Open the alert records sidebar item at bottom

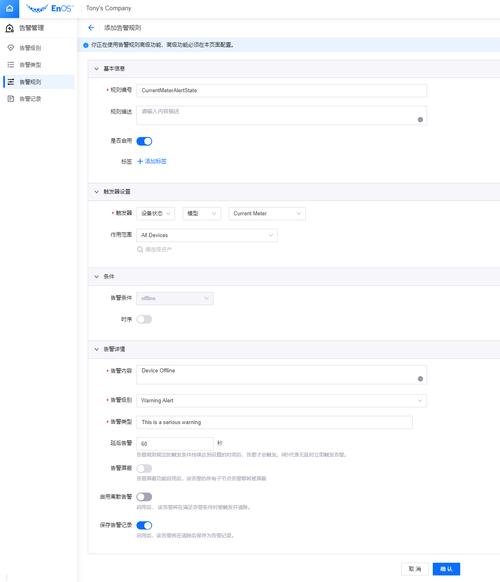[39, 99]
